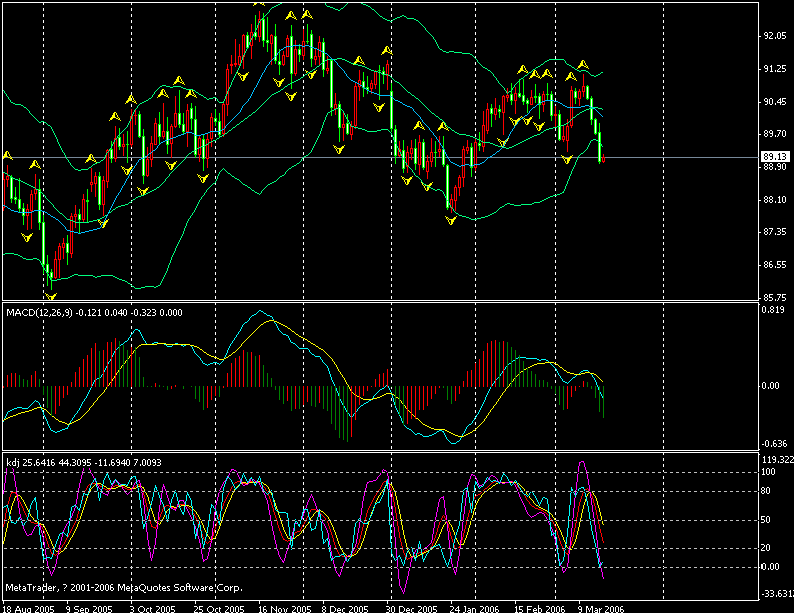Click the 85.75 price level on the scale

pyautogui.click(x=773, y=298)
